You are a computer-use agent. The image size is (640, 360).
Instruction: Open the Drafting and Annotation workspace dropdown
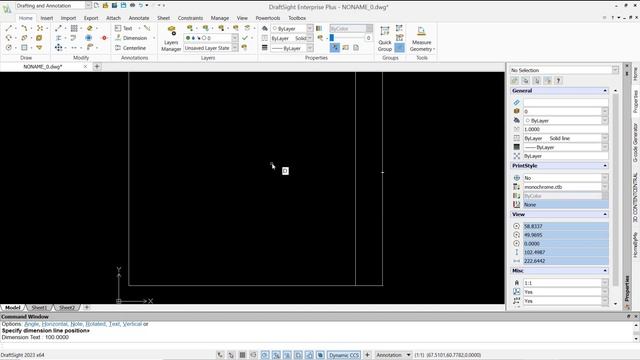88,5
